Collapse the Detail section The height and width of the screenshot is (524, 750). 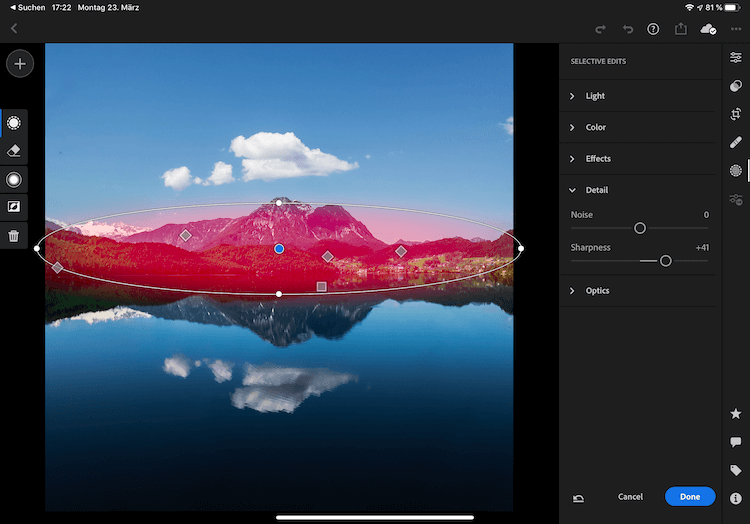[638, 190]
